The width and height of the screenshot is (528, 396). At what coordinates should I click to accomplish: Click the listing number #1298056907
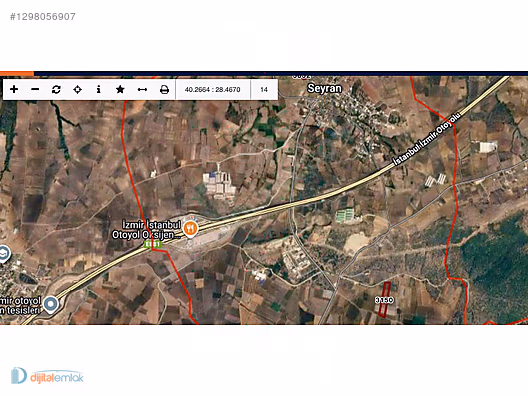click(x=43, y=16)
